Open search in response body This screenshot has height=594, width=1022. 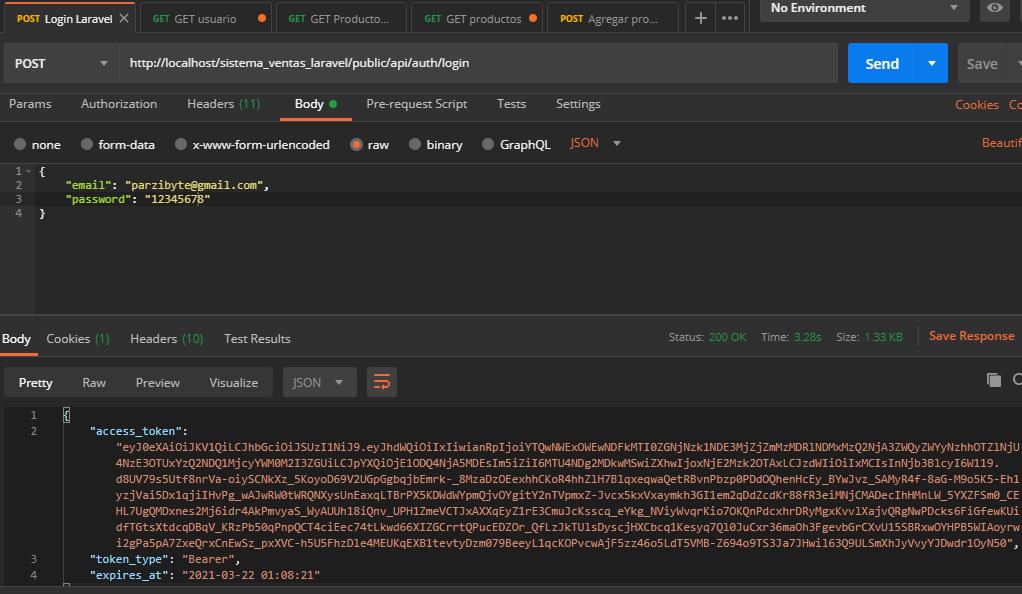tap(1017, 379)
